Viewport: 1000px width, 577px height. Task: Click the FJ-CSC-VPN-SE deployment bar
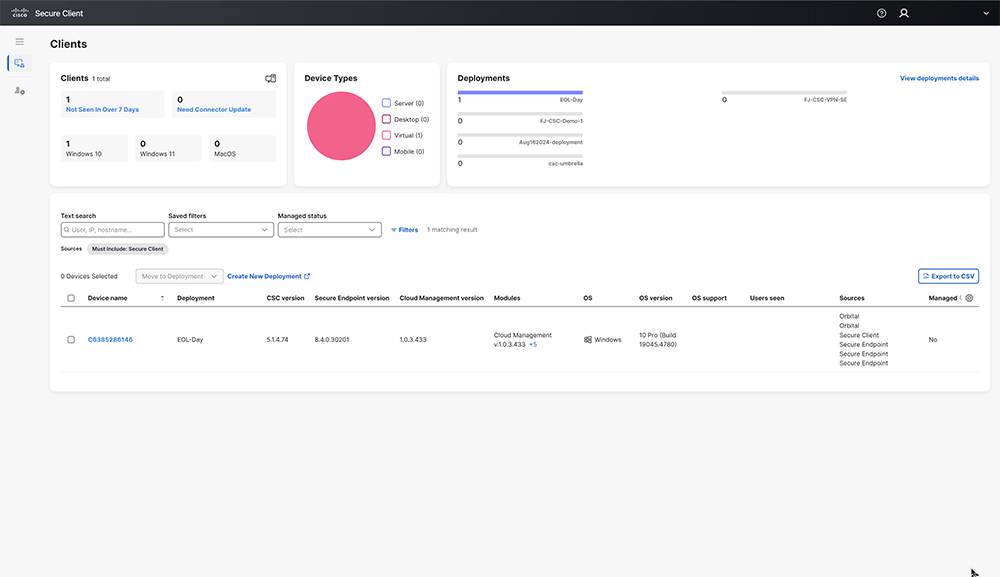(784, 92)
